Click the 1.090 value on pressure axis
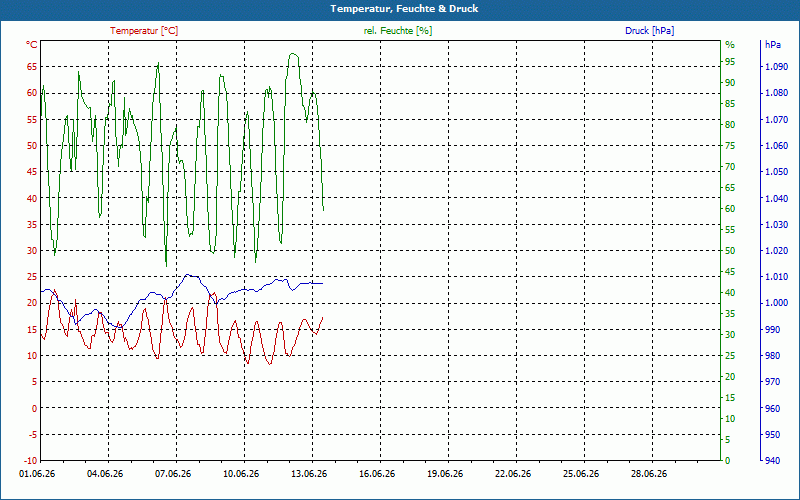 click(x=776, y=67)
